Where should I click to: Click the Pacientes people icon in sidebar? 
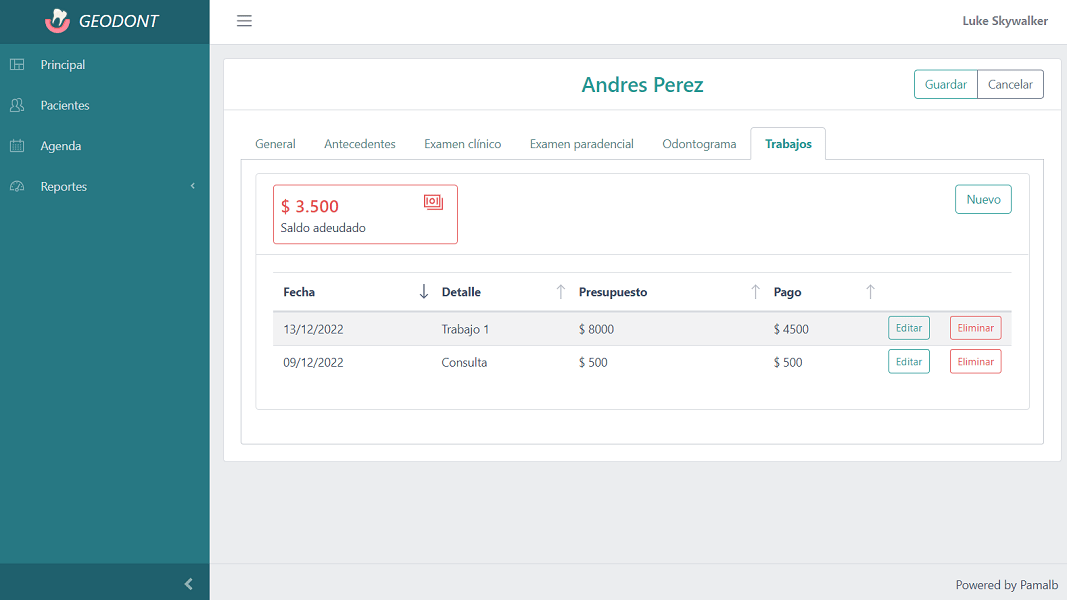coord(17,105)
